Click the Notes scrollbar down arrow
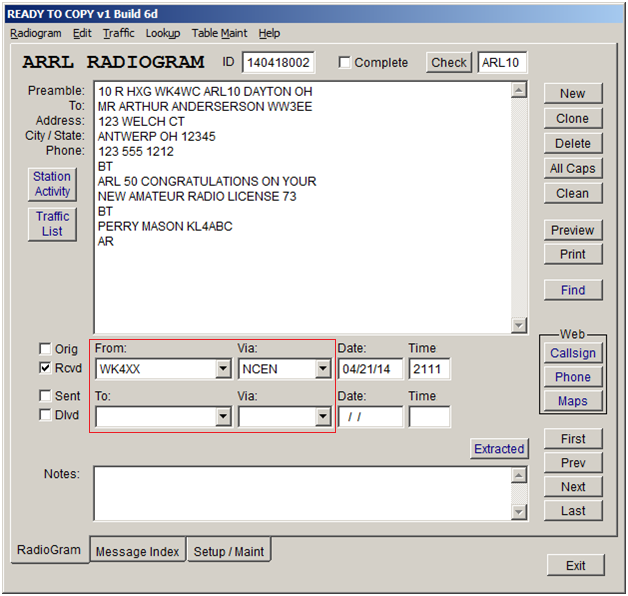Screen dimensions: 628x596 click(x=519, y=512)
